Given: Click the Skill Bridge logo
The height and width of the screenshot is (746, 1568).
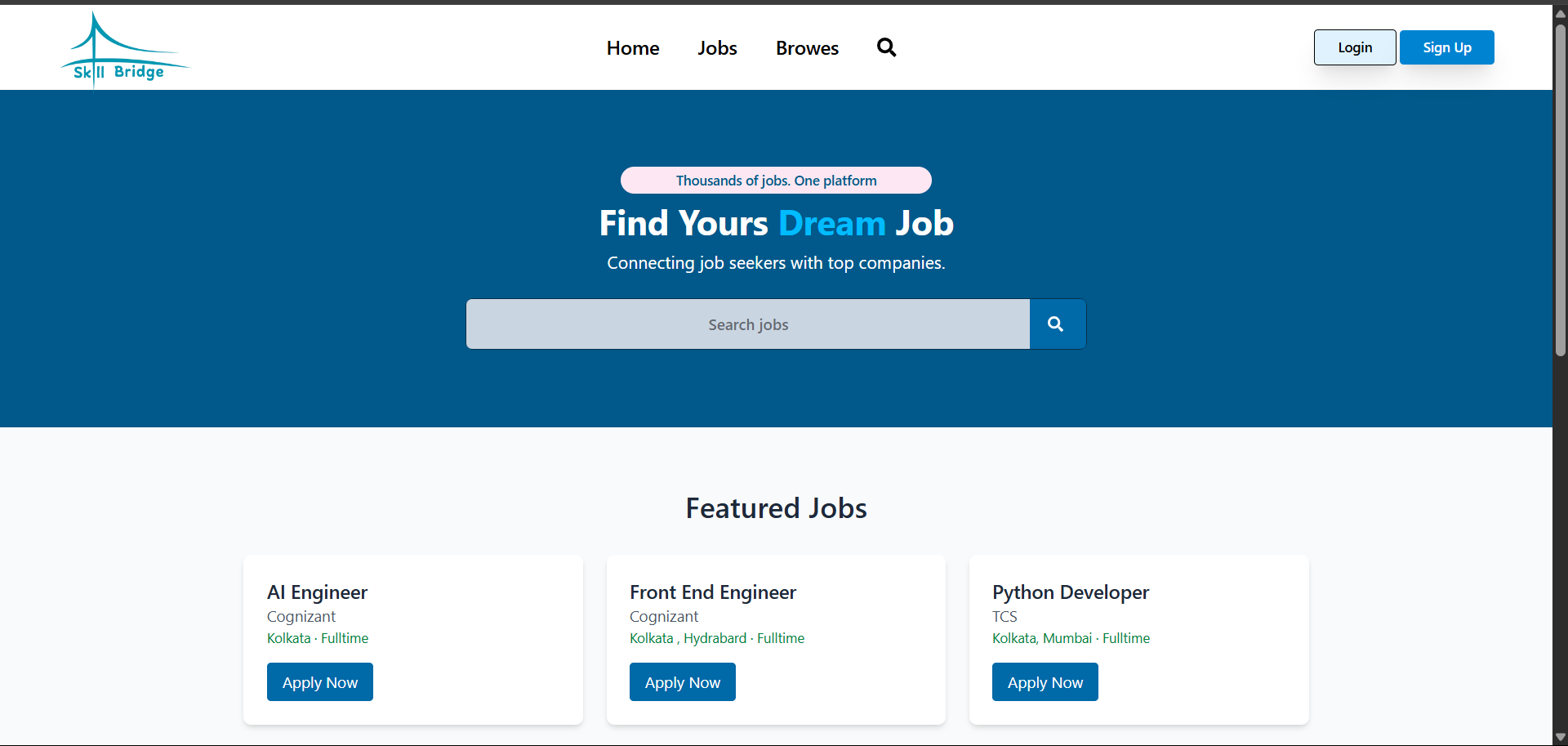Looking at the screenshot, I should click(124, 49).
